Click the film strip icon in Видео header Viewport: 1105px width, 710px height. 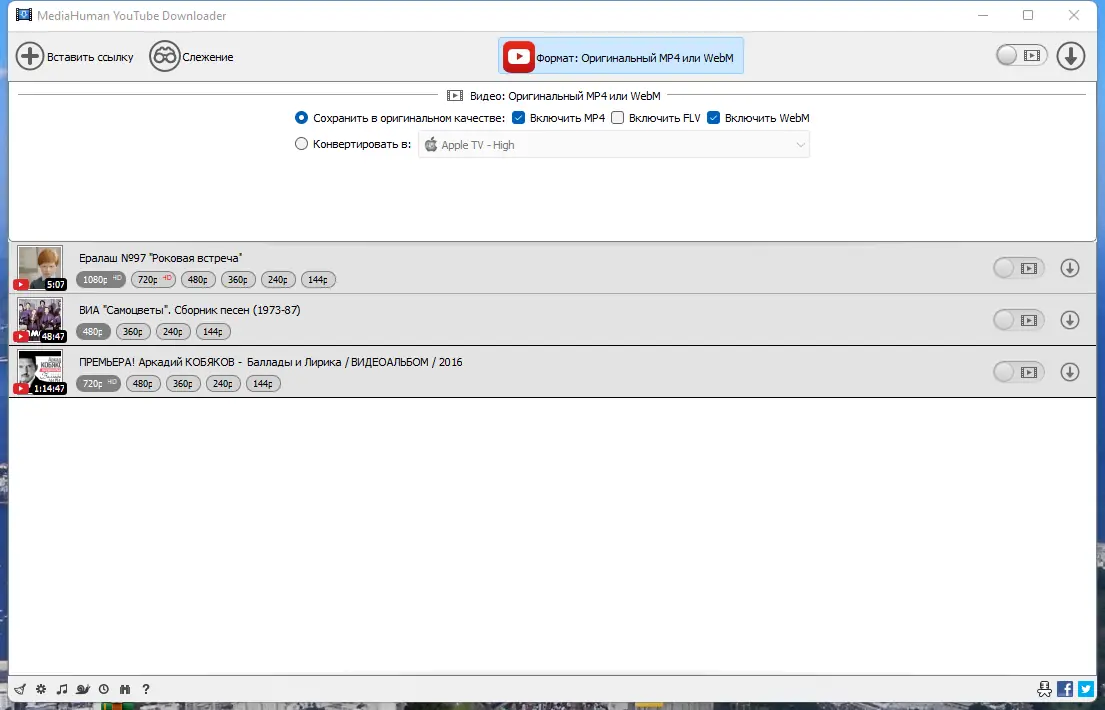tap(455, 95)
